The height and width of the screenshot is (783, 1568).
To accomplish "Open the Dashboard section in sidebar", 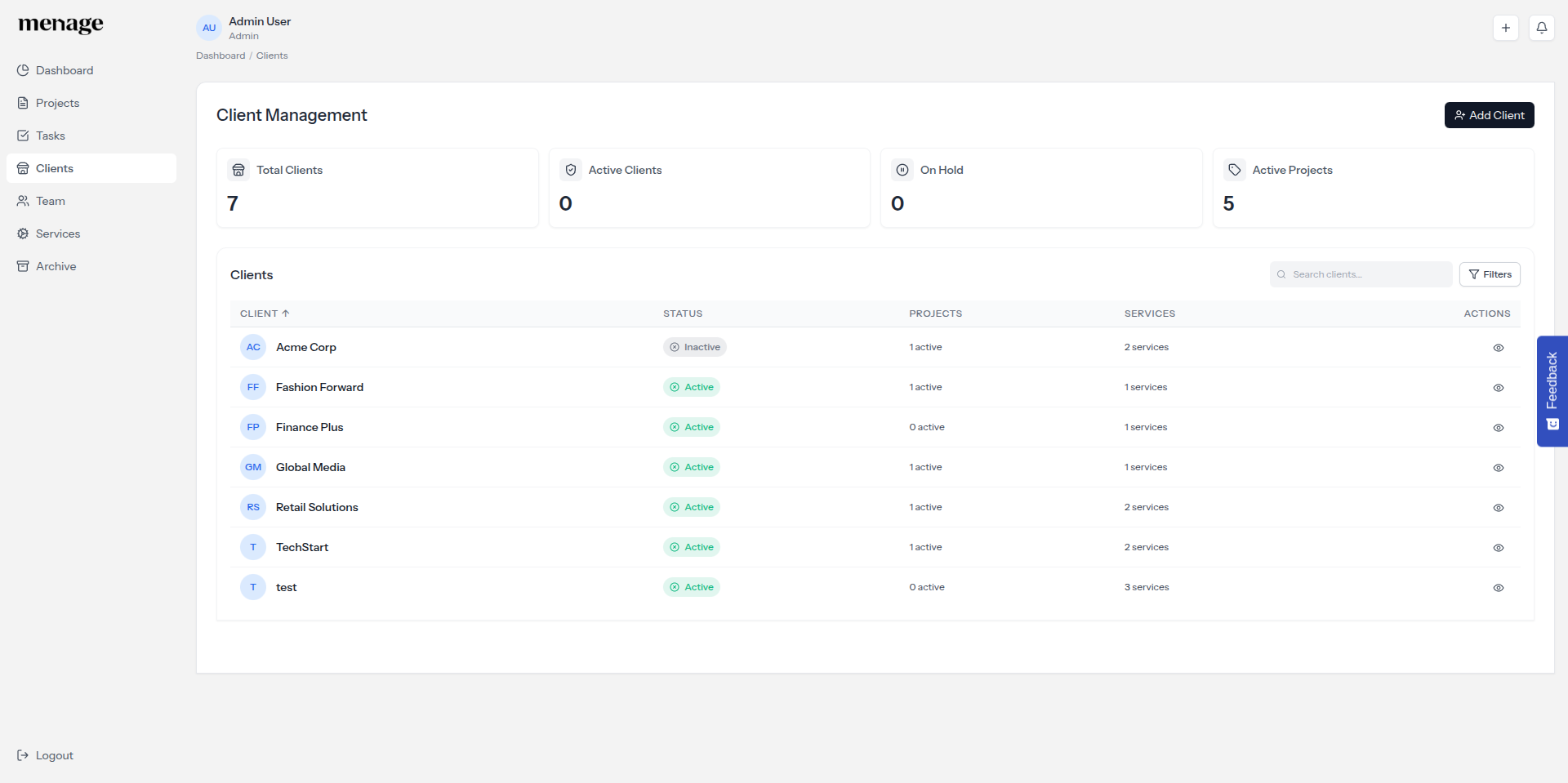I will coord(65,70).
